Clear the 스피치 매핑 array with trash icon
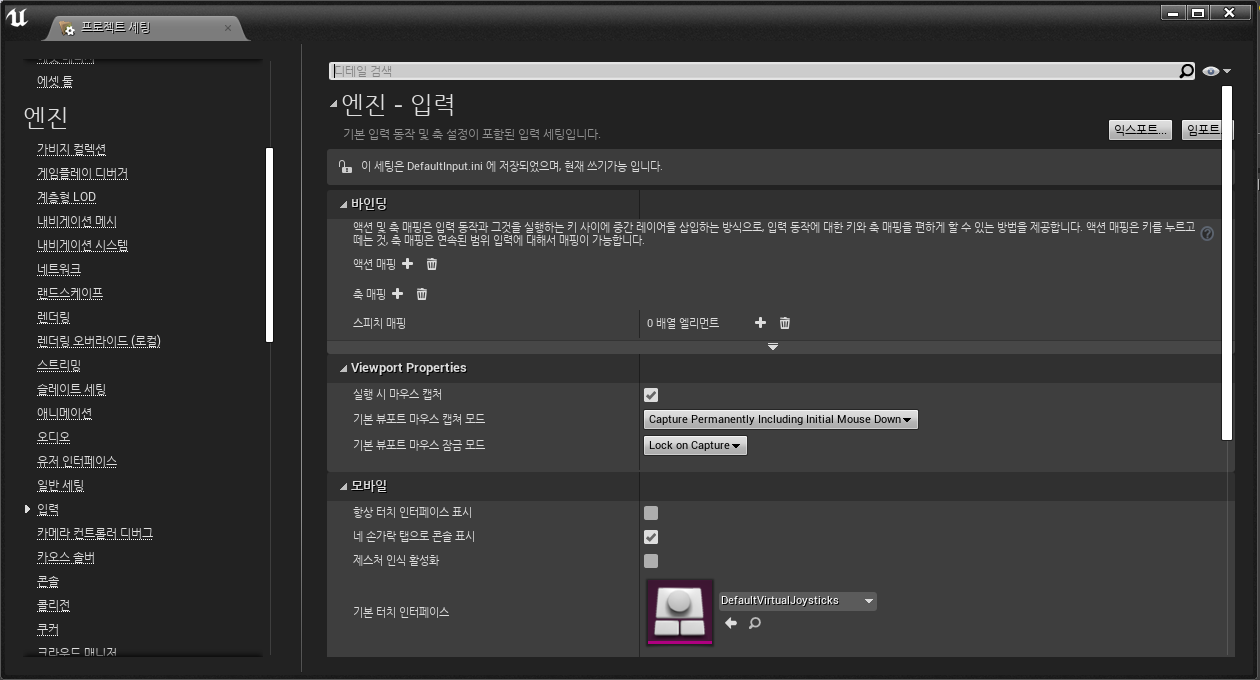This screenshot has width=1260, height=680. point(785,323)
